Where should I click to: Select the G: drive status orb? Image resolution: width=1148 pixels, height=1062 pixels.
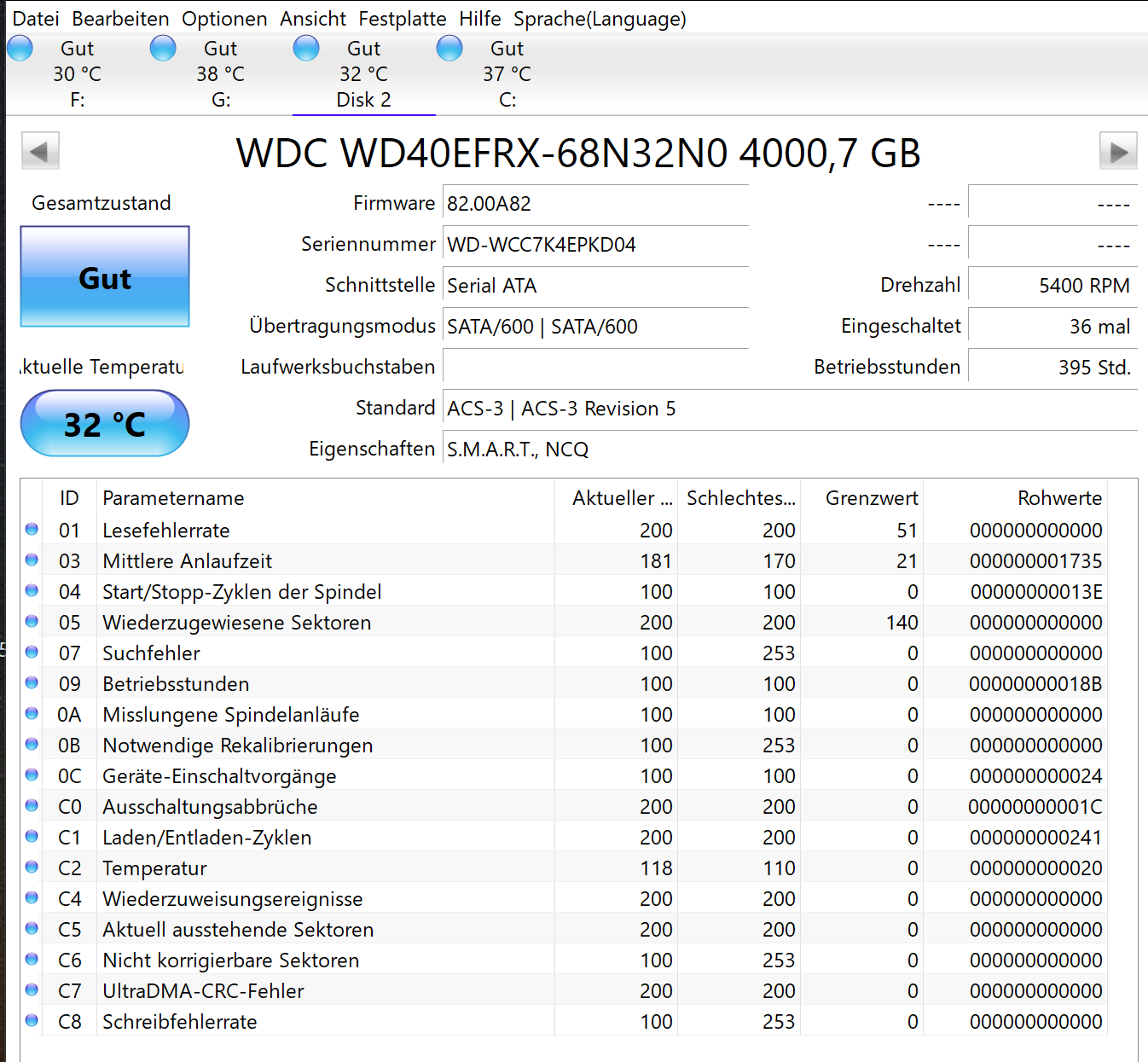coord(163,49)
